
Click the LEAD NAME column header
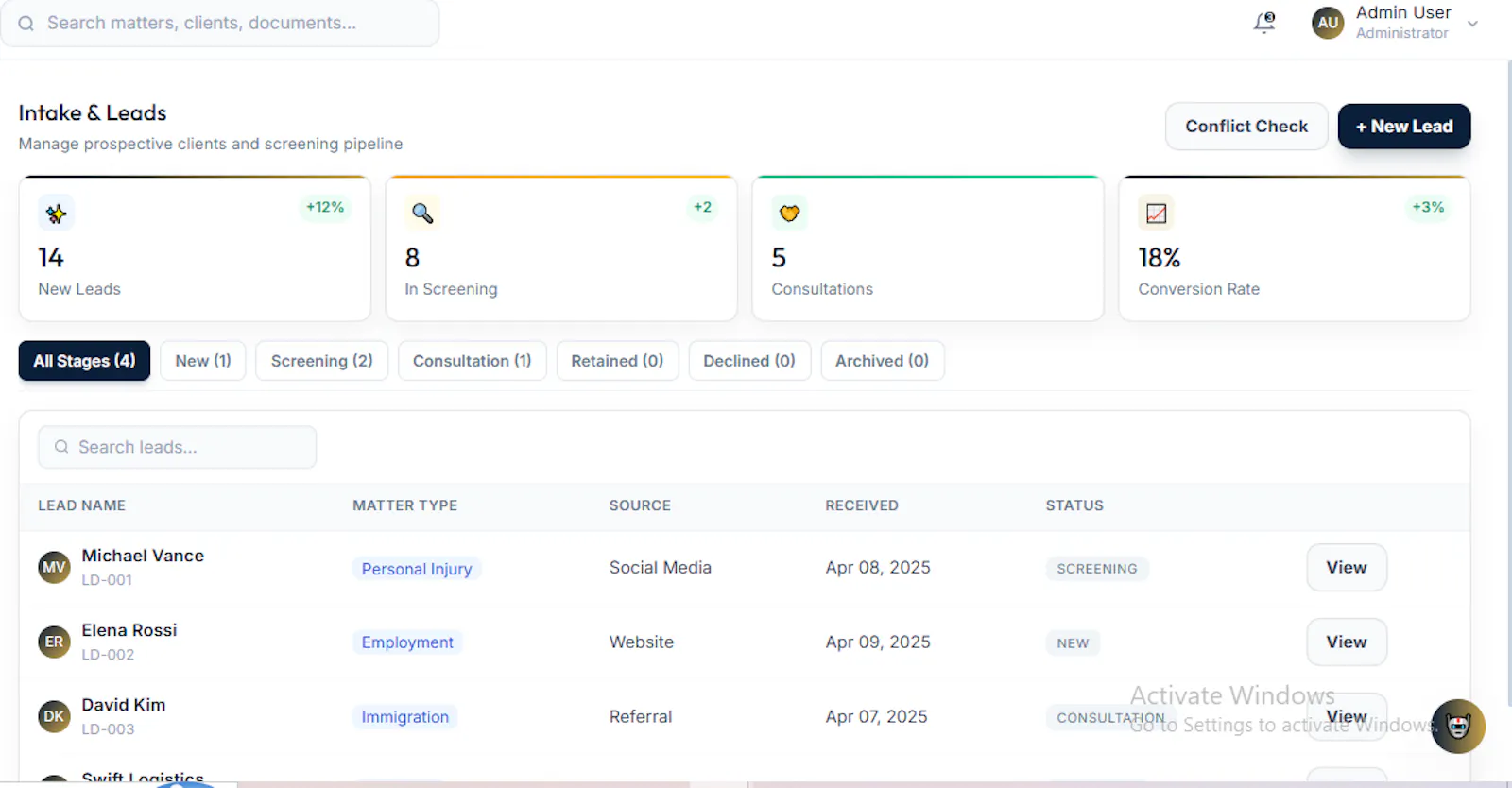pyautogui.click(x=81, y=505)
